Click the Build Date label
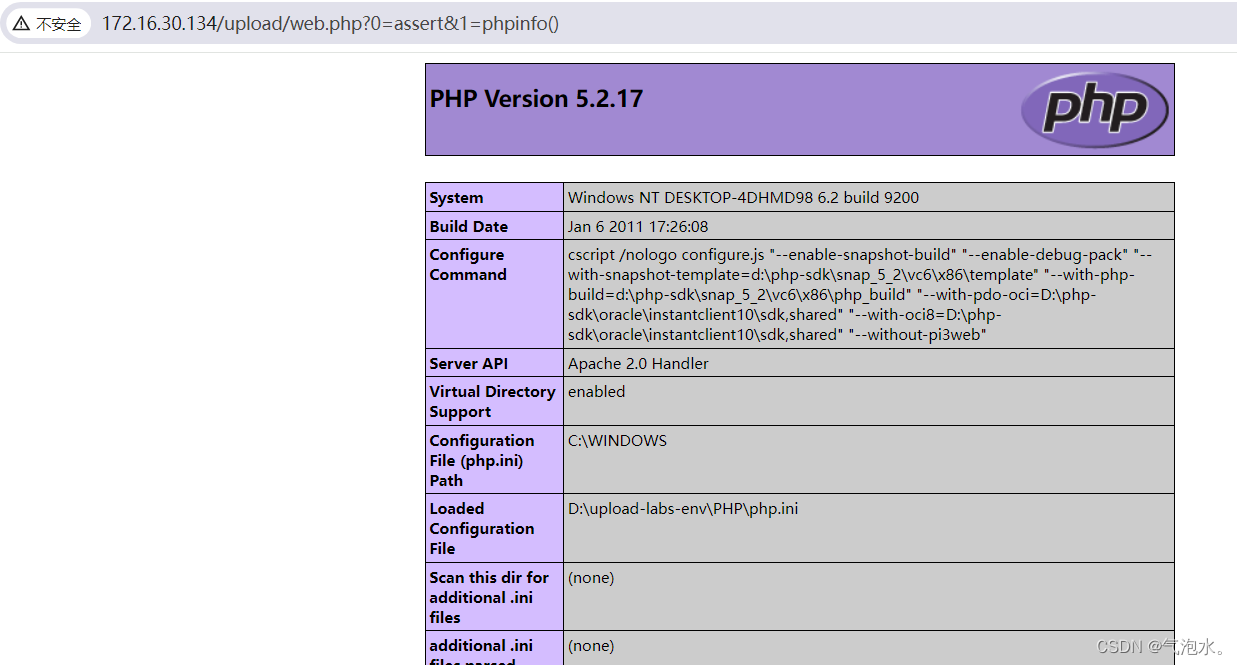1237x665 pixels. pyautogui.click(x=468, y=227)
